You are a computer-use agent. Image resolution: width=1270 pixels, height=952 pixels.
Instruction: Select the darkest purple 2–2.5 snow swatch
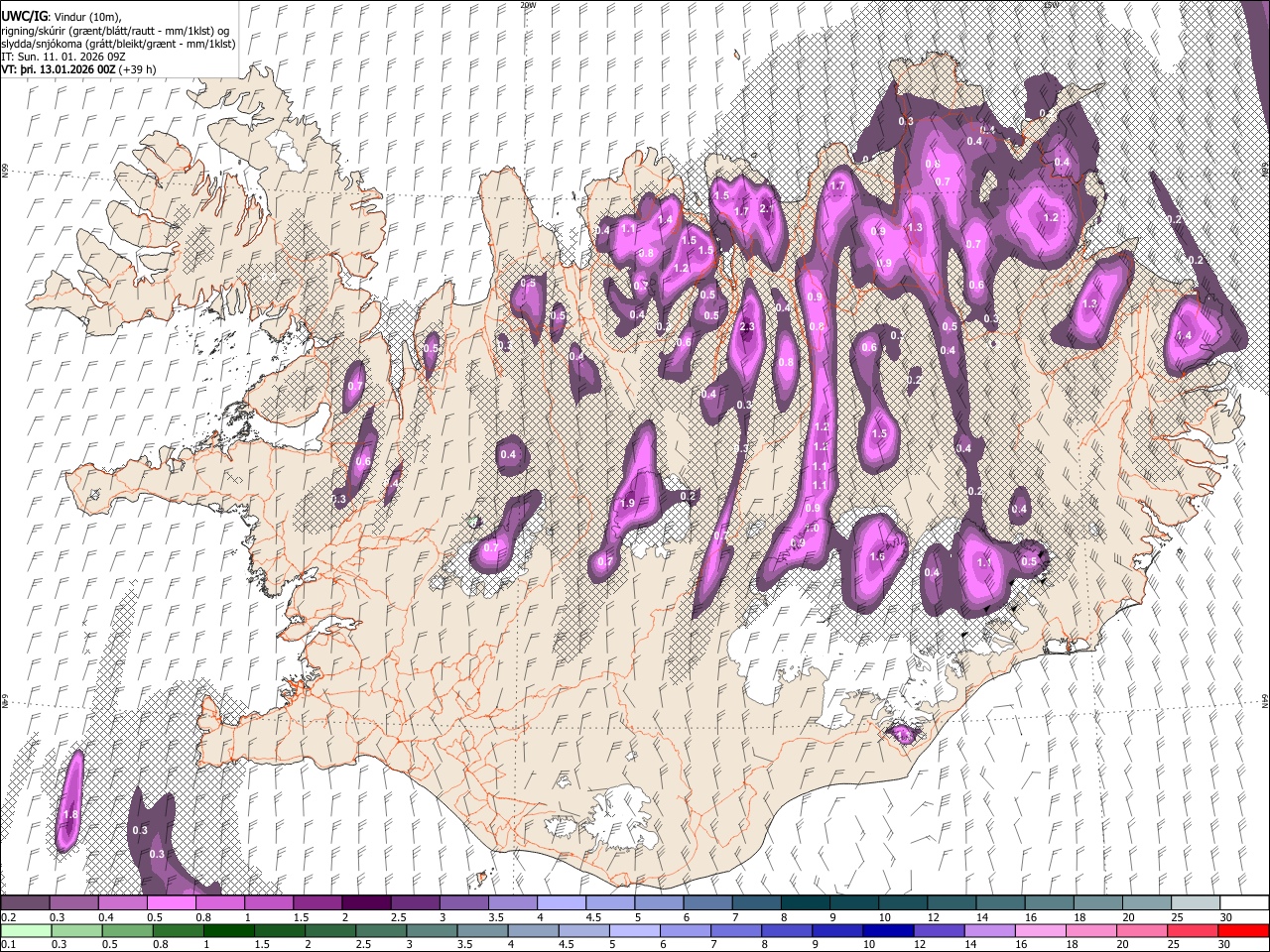click(366, 903)
